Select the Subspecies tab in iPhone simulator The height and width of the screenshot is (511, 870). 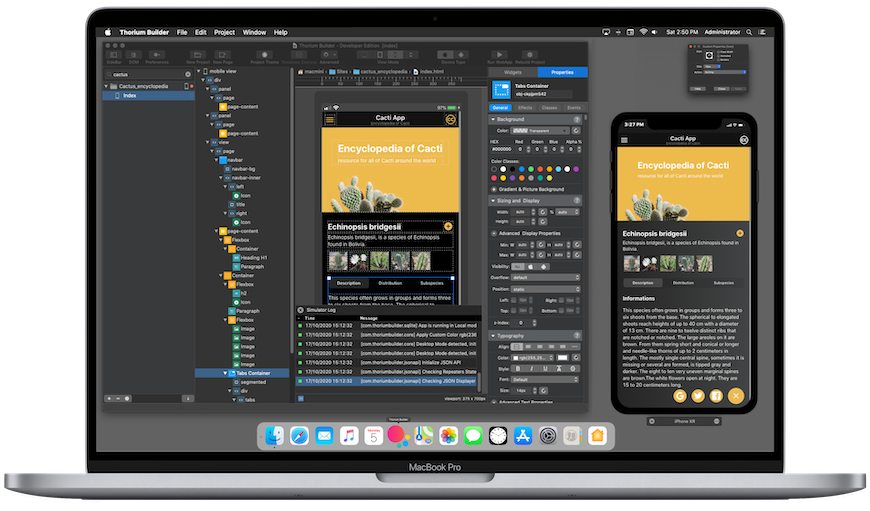pos(724,283)
